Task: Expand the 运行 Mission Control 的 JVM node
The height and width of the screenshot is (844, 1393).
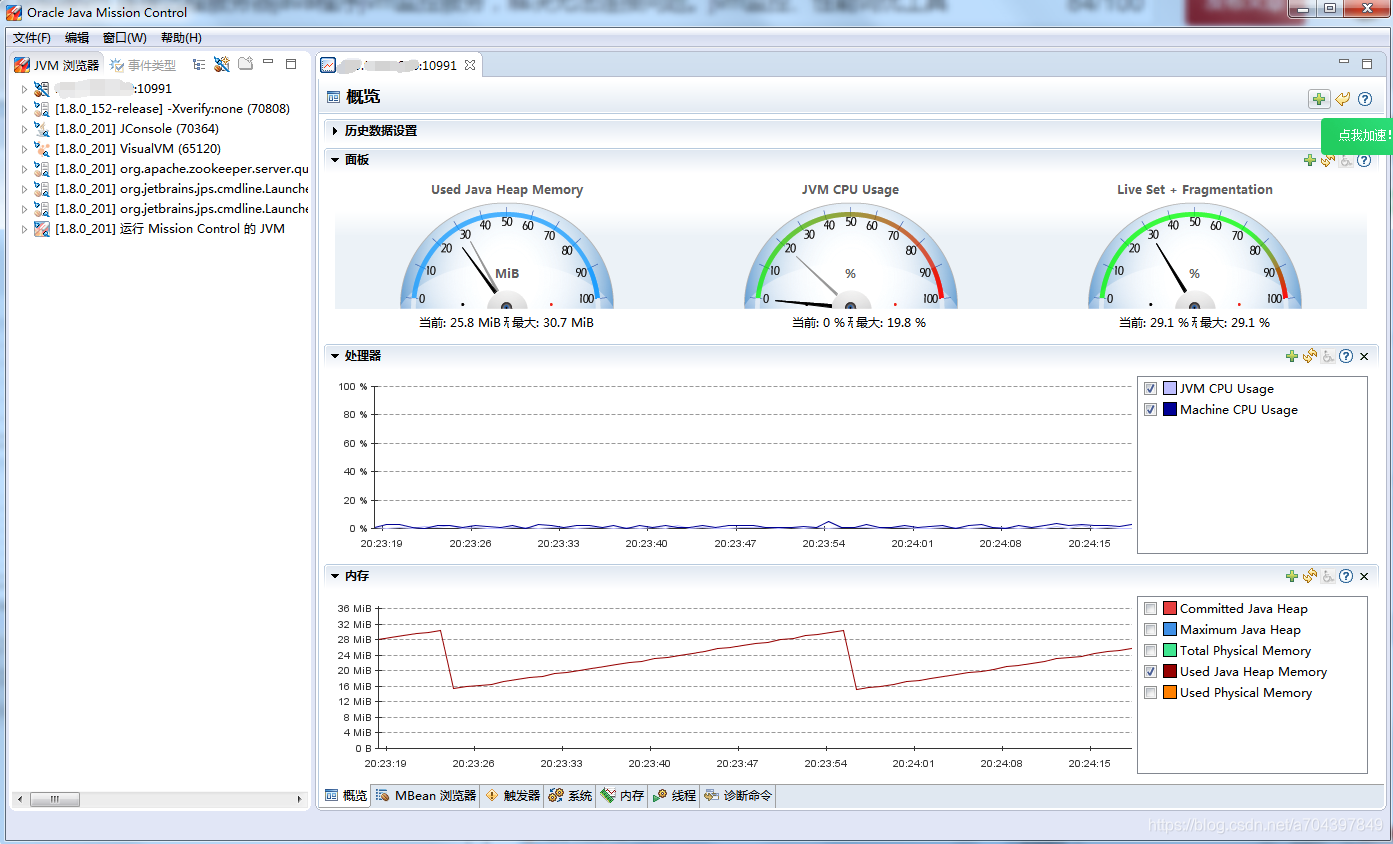Action: pos(25,229)
